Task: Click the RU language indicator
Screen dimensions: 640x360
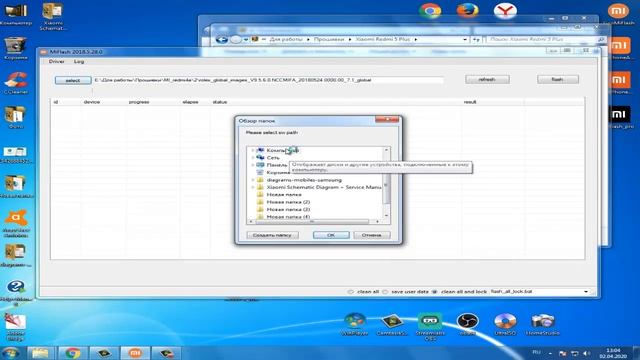Action: click(x=537, y=353)
